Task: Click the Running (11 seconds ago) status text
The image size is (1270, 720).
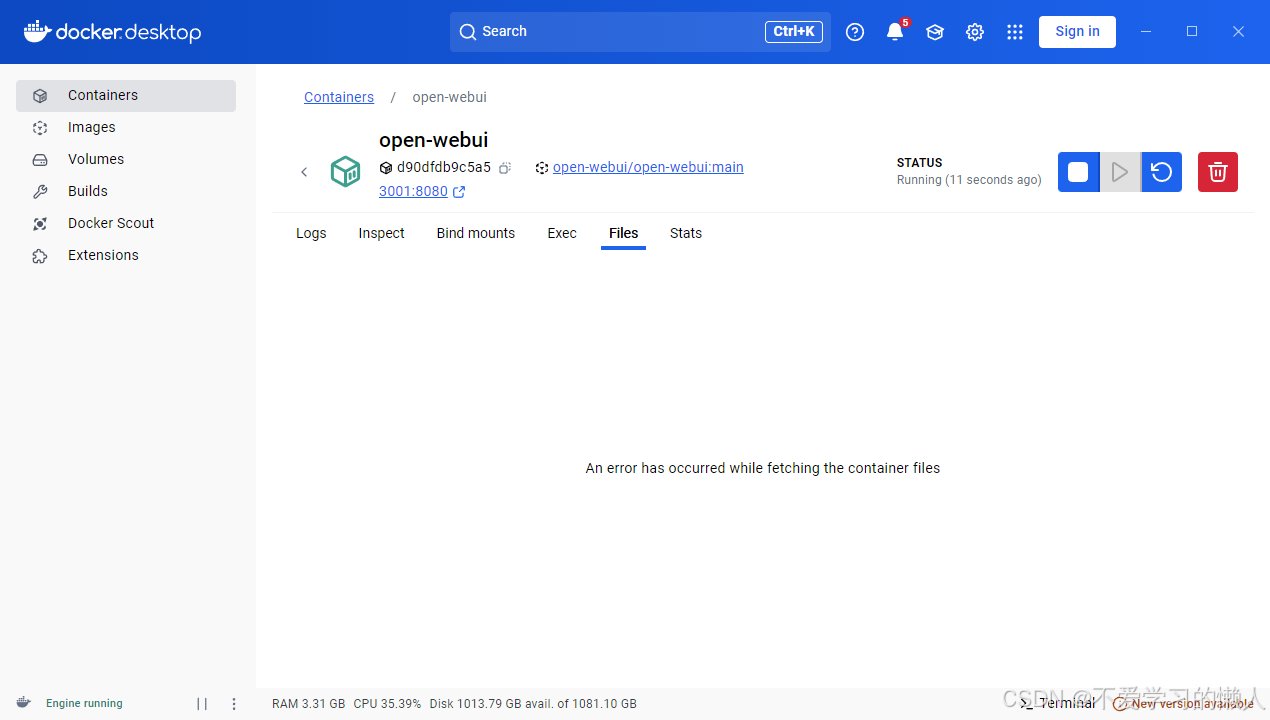Action: [969, 180]
